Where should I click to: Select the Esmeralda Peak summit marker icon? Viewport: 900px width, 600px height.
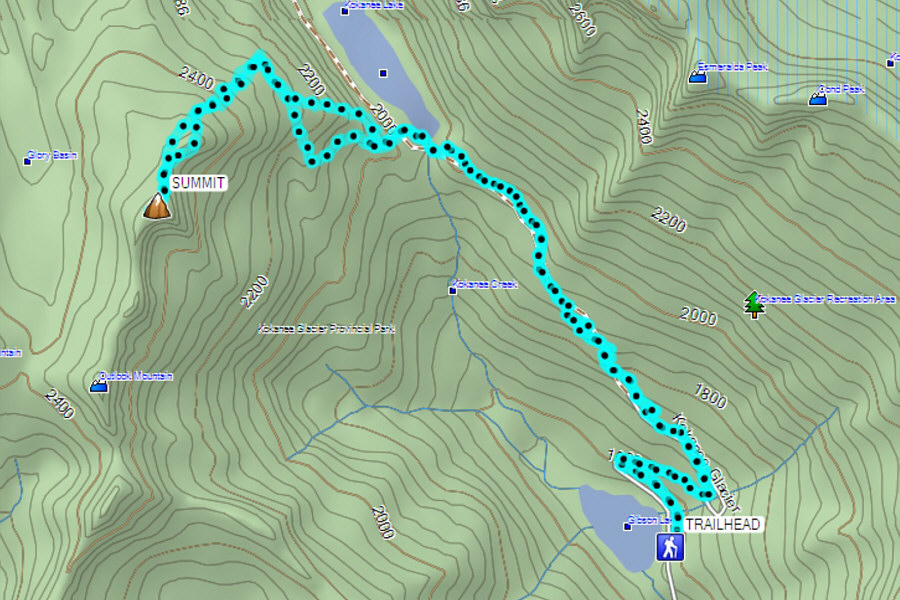tap(697, 77)
